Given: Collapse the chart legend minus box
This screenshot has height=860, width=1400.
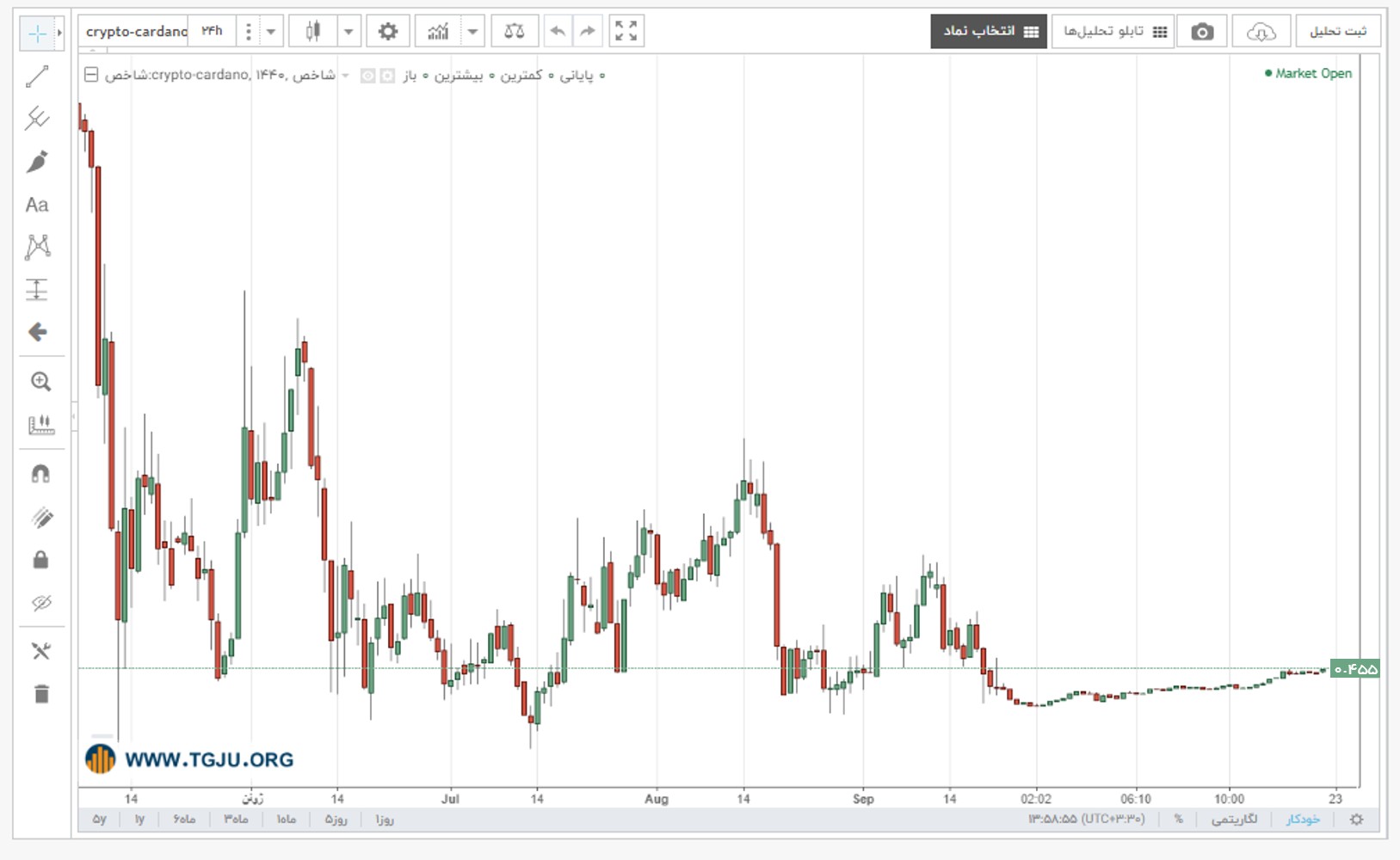Looking at the screenshot, I should 91,75.
